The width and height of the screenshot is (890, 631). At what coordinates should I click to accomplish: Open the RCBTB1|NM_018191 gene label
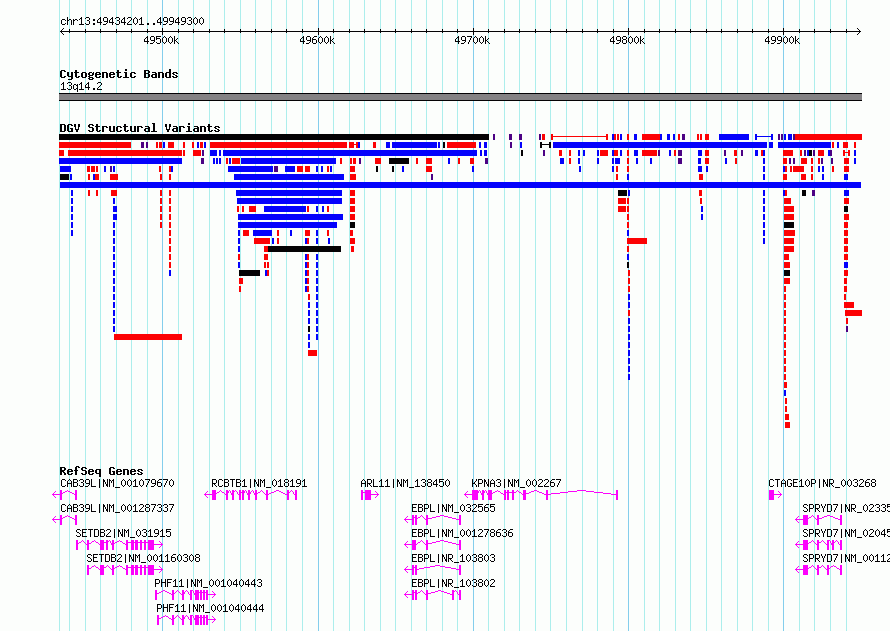[259, 483]
